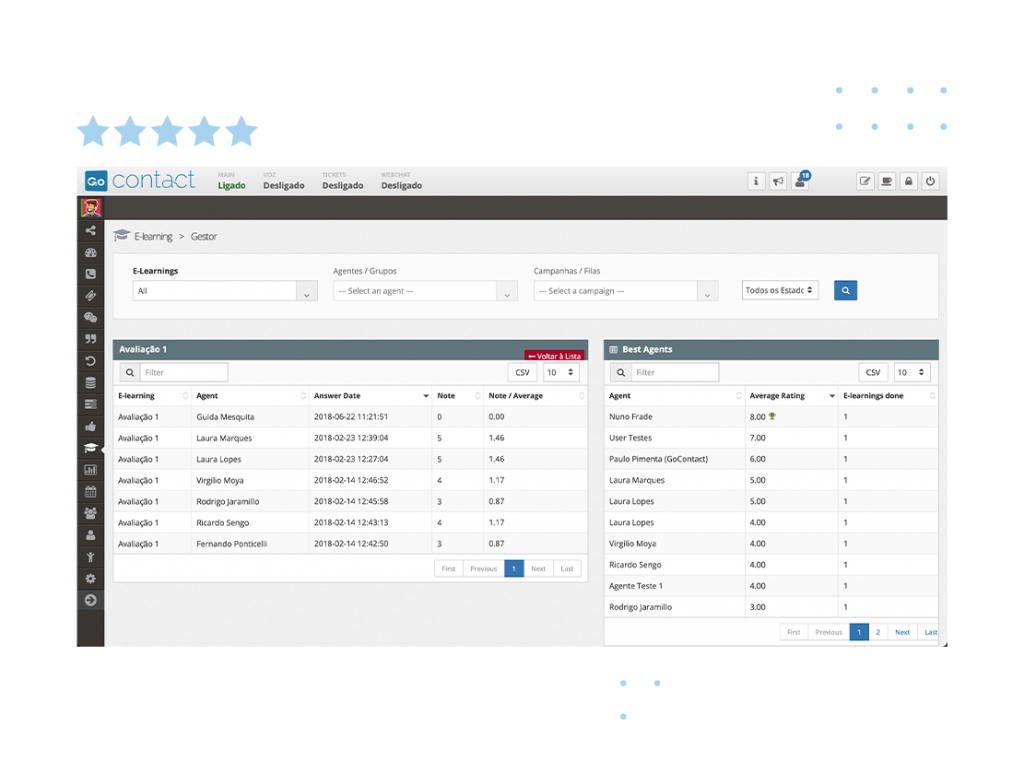Sort by 'E-learnings done' column header

pos(888,396)
